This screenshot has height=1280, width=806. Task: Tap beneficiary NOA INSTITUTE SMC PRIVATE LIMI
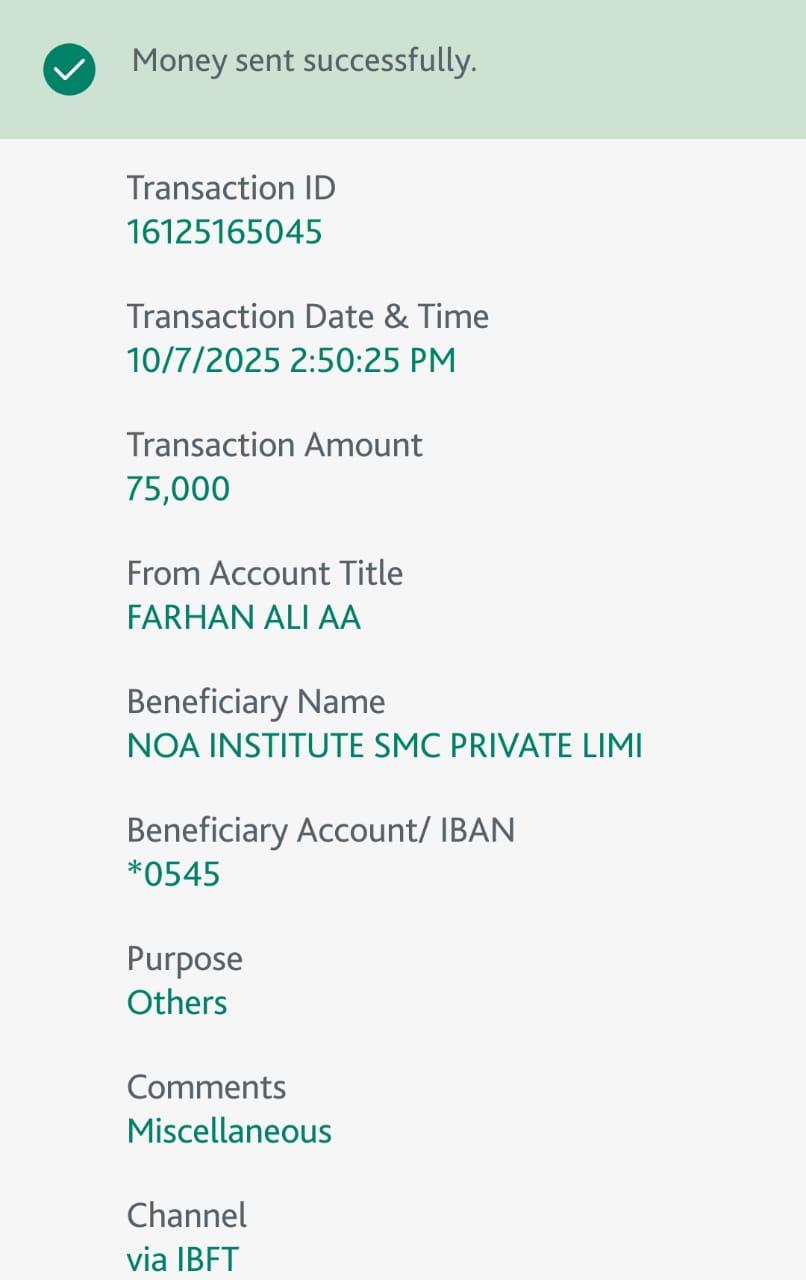tap(384, 746)
